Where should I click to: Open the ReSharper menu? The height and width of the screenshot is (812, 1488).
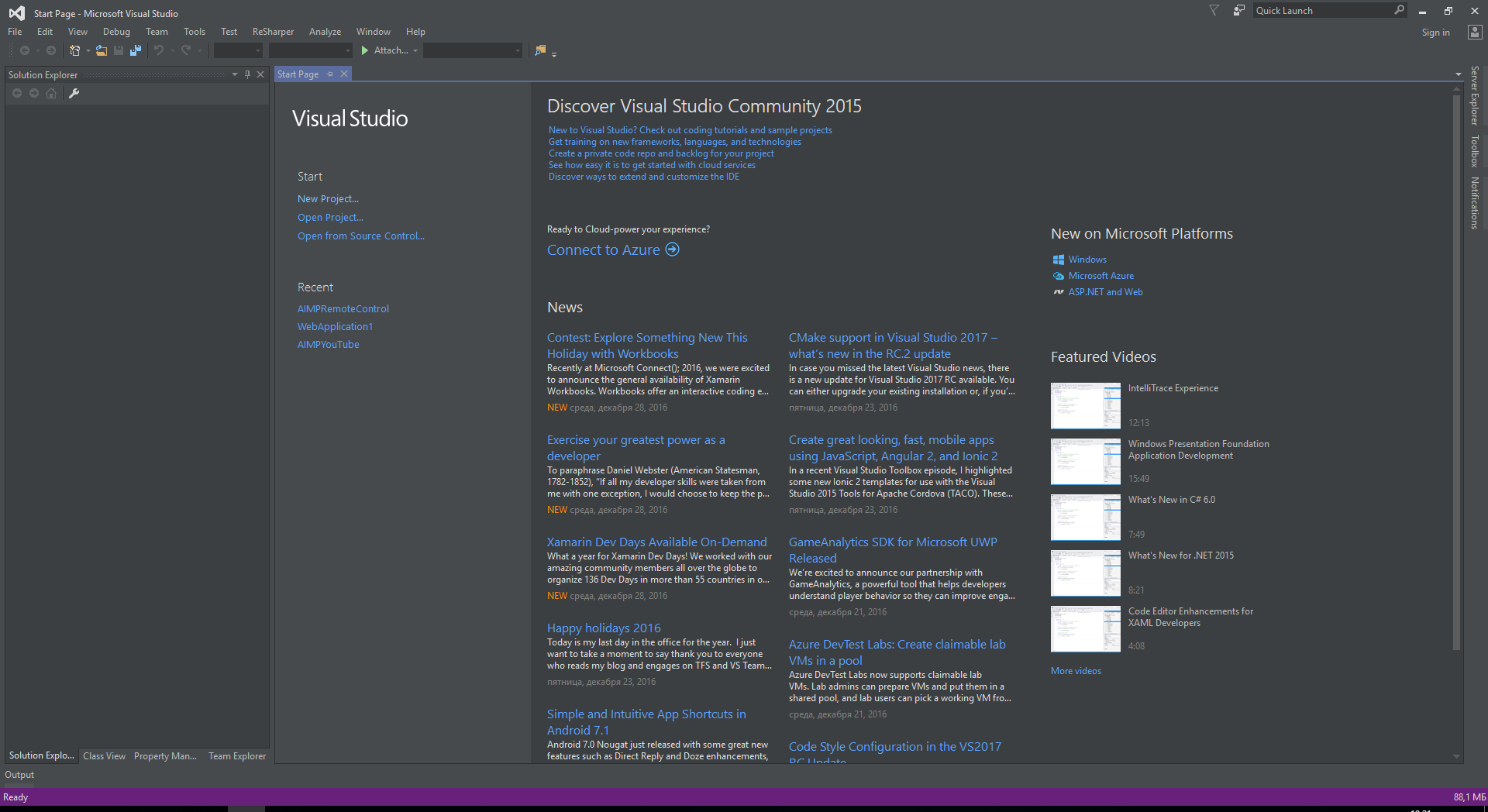coord(273,32)
